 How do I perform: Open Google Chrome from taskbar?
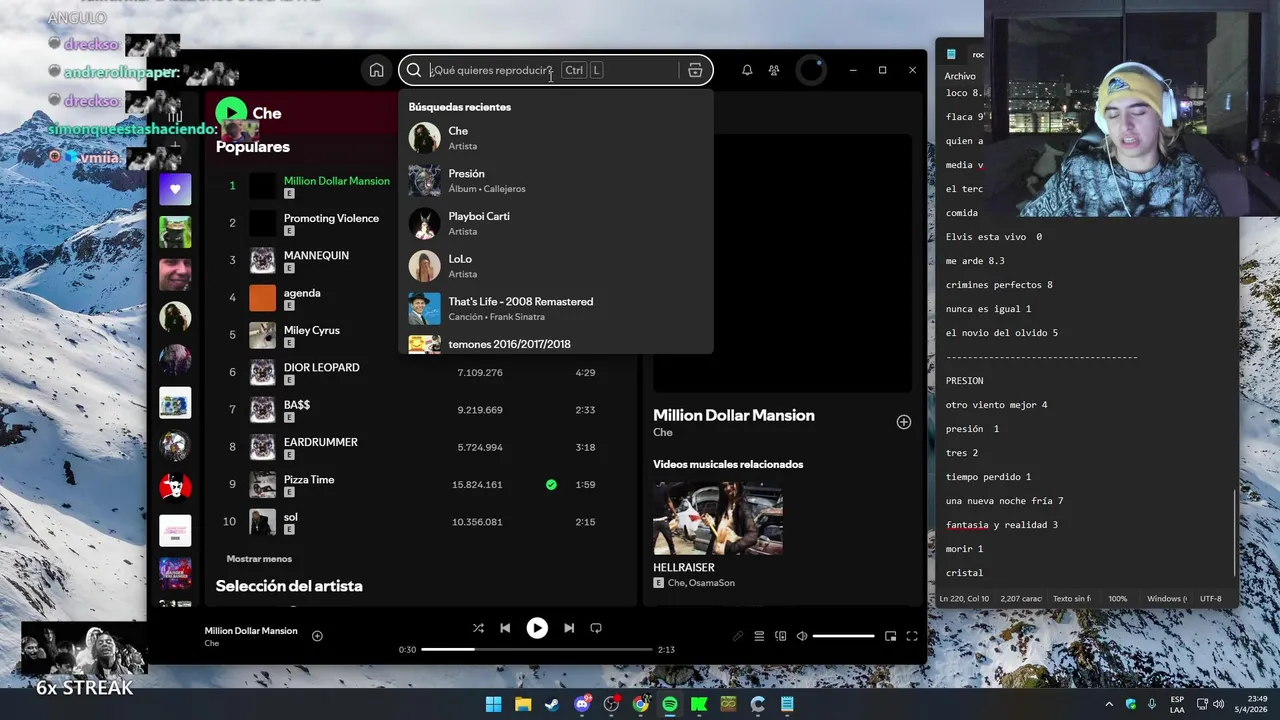point(640,704)
